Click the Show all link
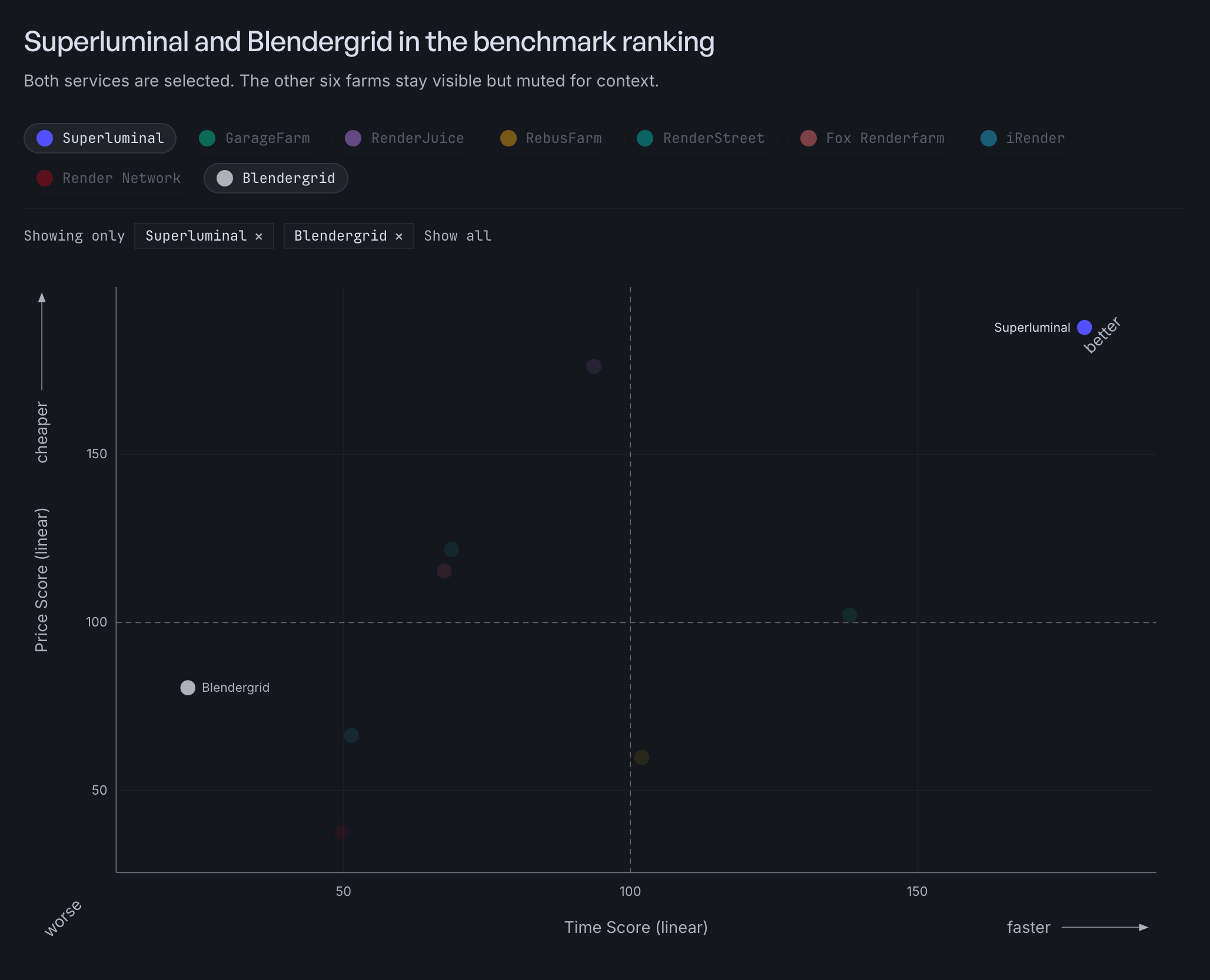This screenshot has height=980, width=1210. [x=458, y=236]
